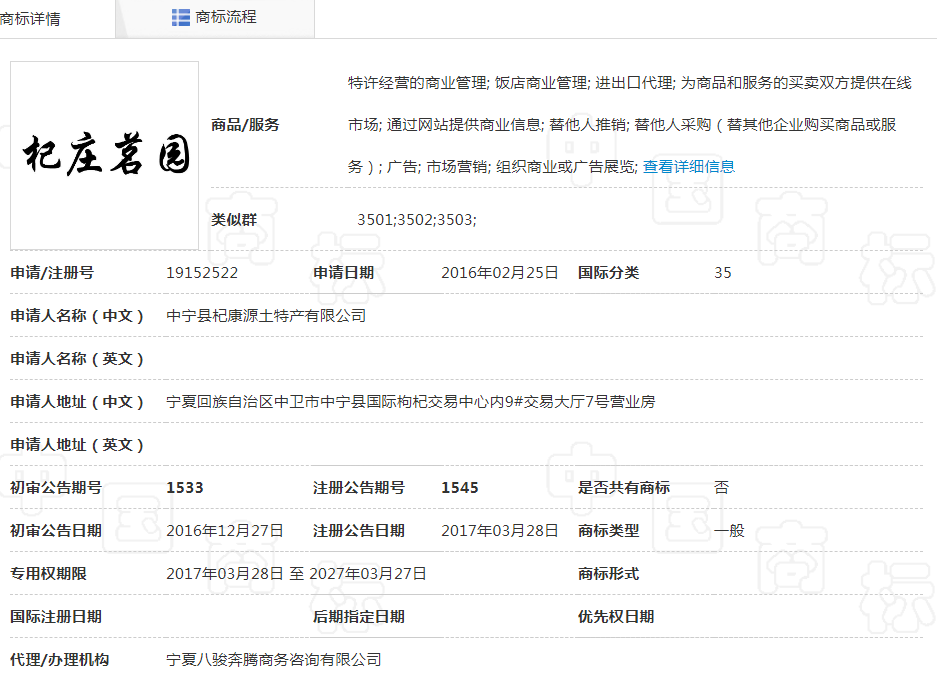This screenshot has width=937, height=678.
Task: Click the 杞庄茗园 trademark image
Action: click(105, 155)
